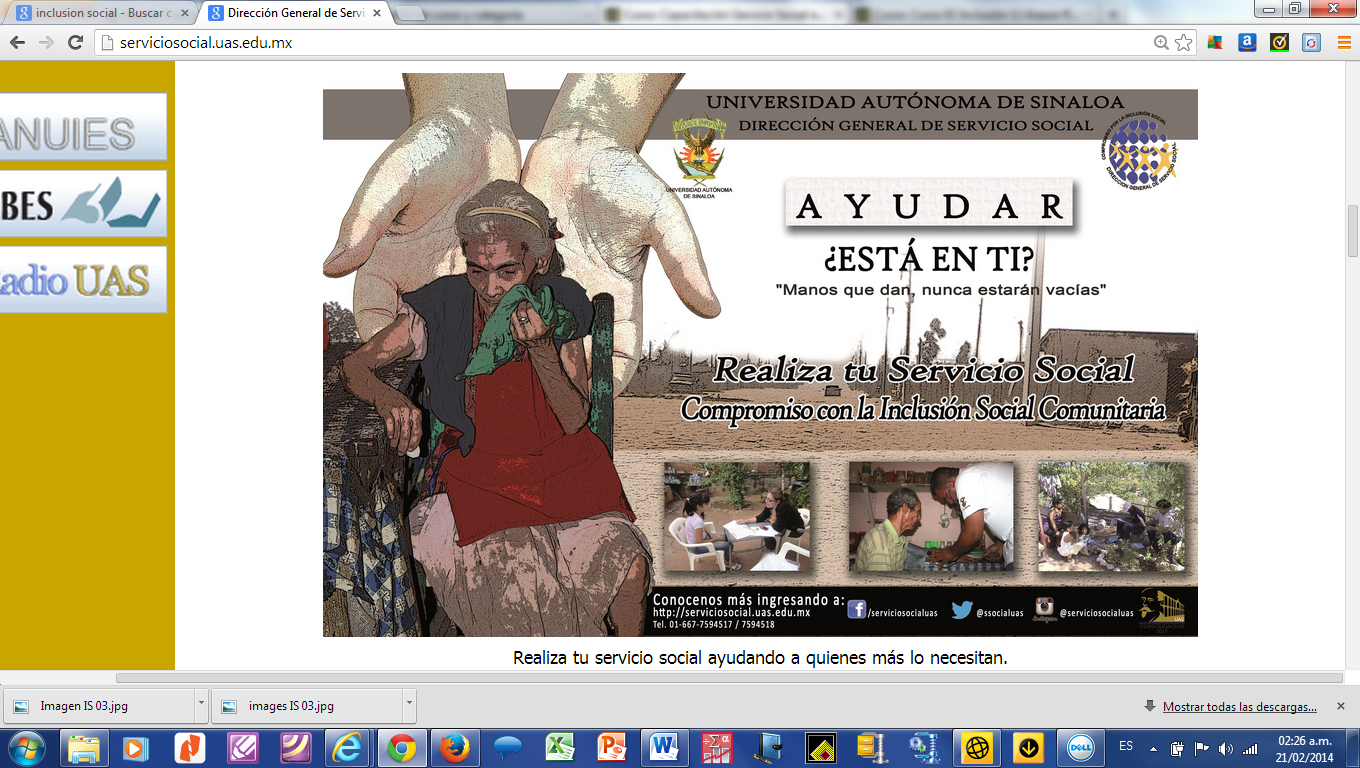This screenshot has height=768, width=1360.
Task: Open the zoom magnifier icon in address bar
Action: pyautogui.click(x=1161, y=43)
